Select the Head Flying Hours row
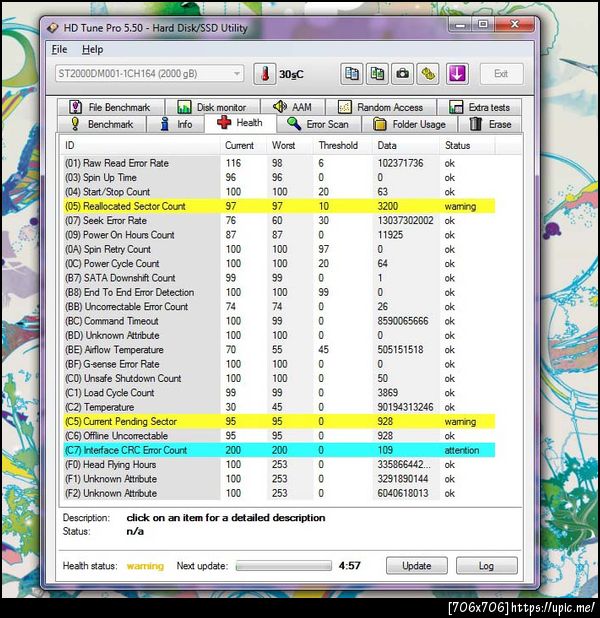 (279, 465)
